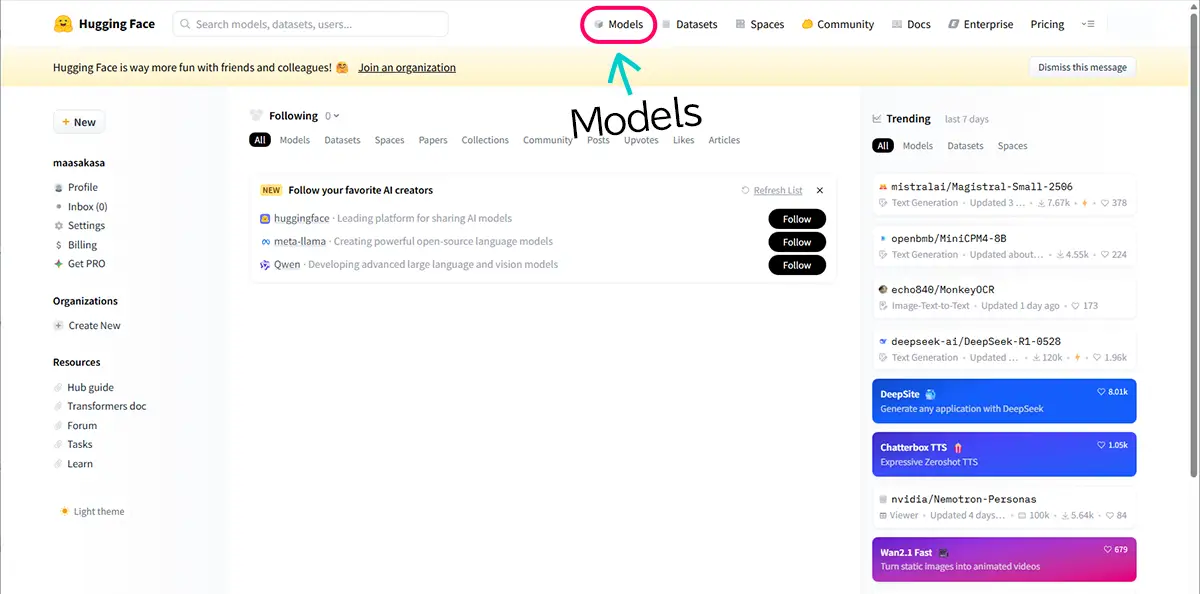Open the Chatterbox TTS space card

tap(1004, 454)
